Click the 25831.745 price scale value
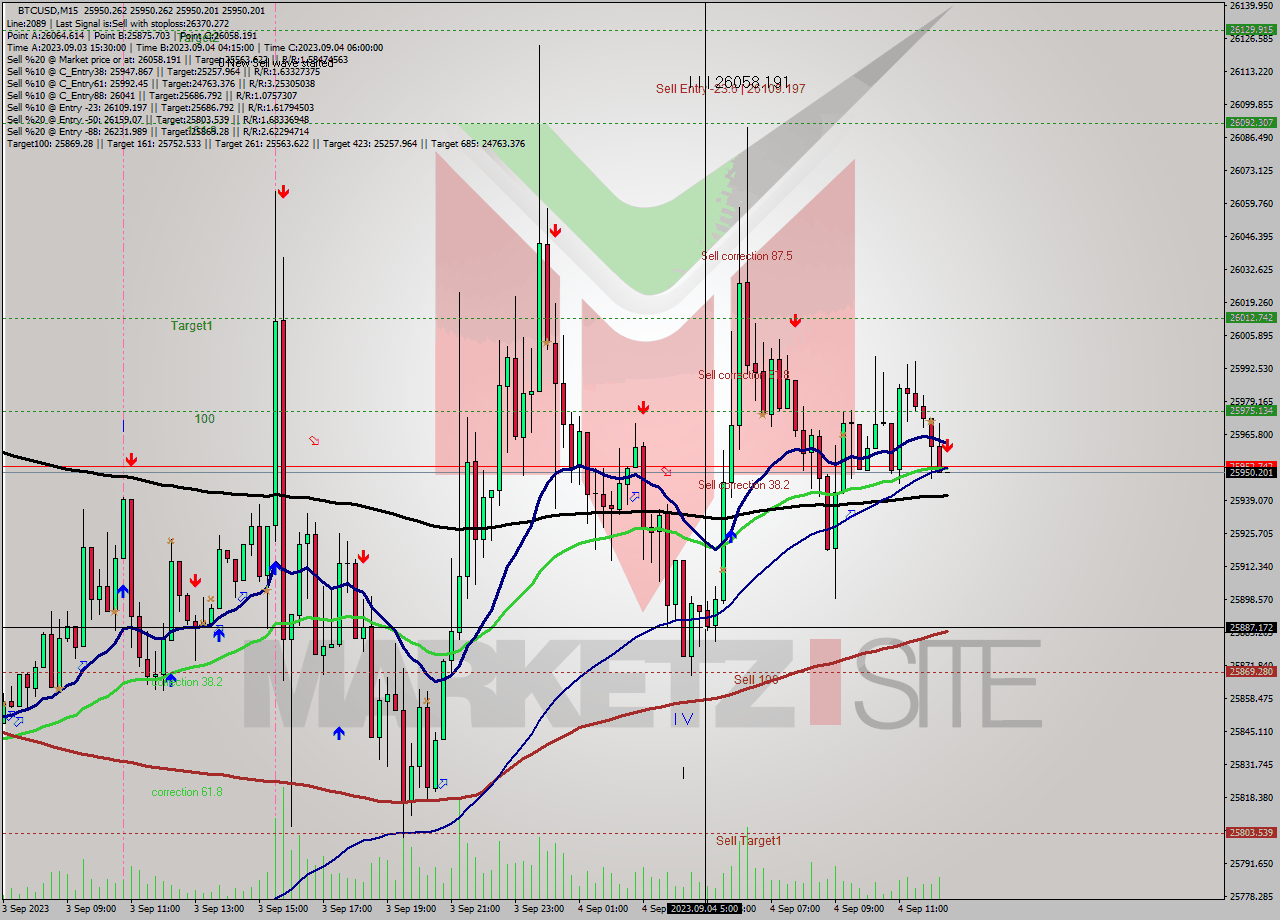The image size is (1280, 920). (1251, 764)
